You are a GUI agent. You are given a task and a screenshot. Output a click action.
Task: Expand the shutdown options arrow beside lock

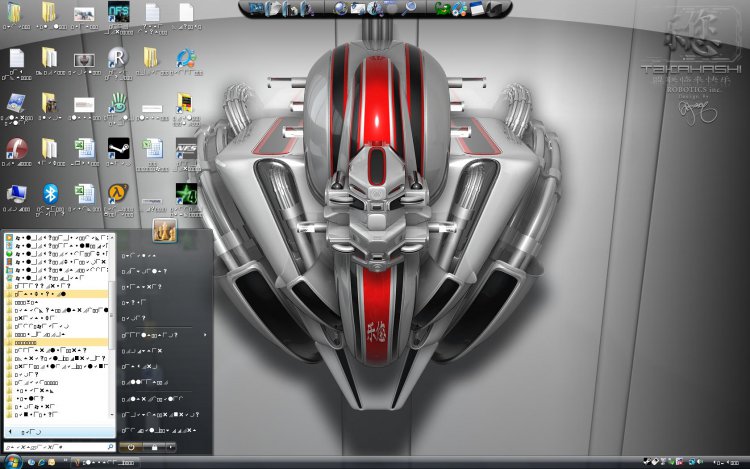coord(170,447)
